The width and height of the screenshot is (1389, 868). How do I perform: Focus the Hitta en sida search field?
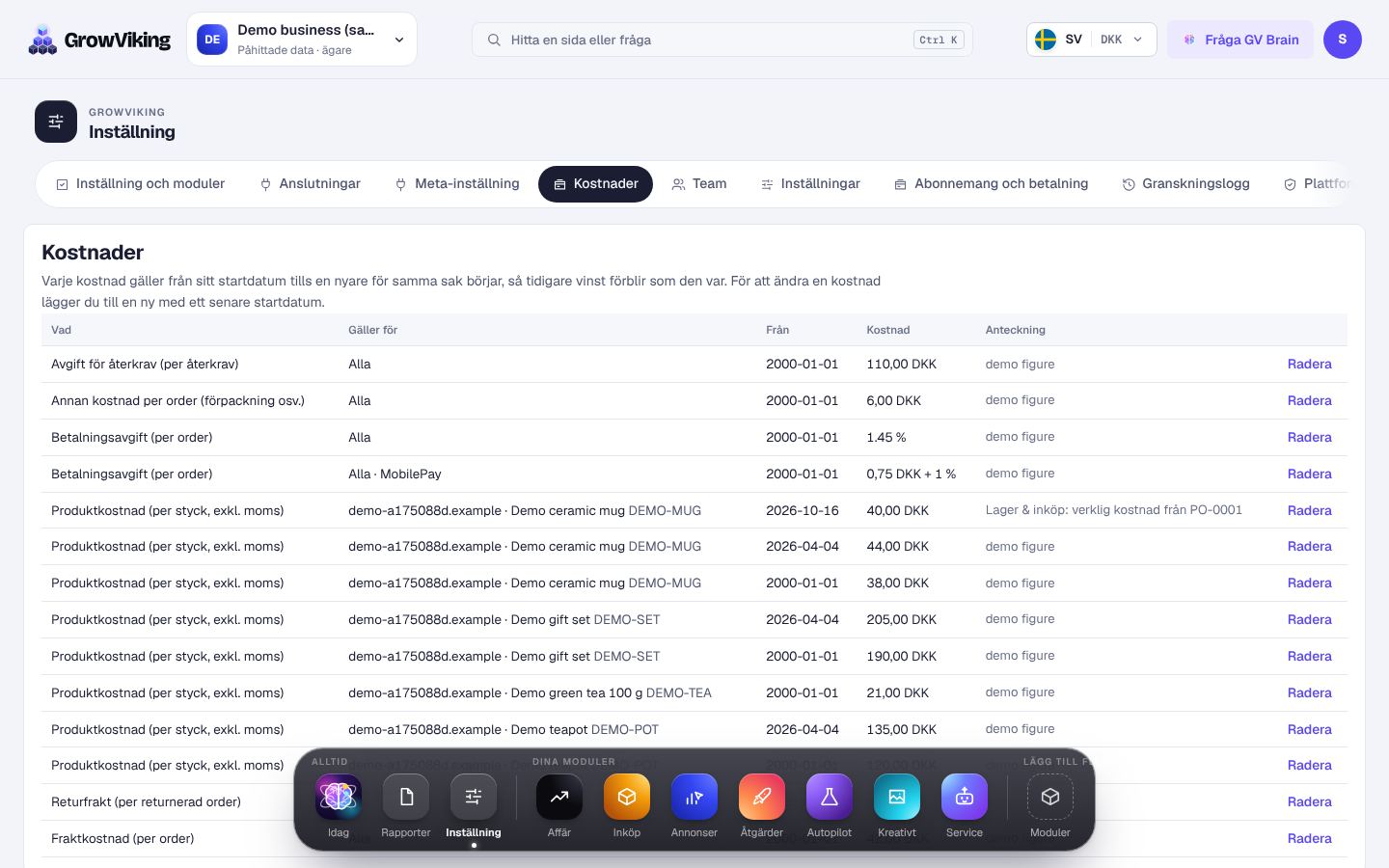(722, 40)
